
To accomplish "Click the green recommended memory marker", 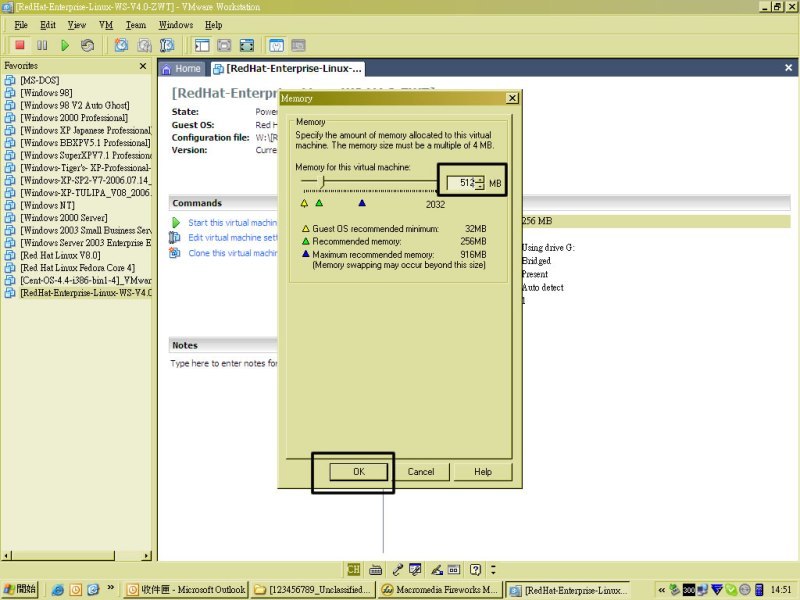I will (x=319, y=203).
